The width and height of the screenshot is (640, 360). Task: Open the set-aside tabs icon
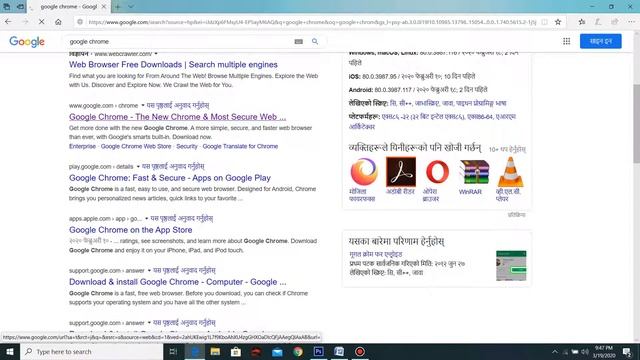coord(7,7)
